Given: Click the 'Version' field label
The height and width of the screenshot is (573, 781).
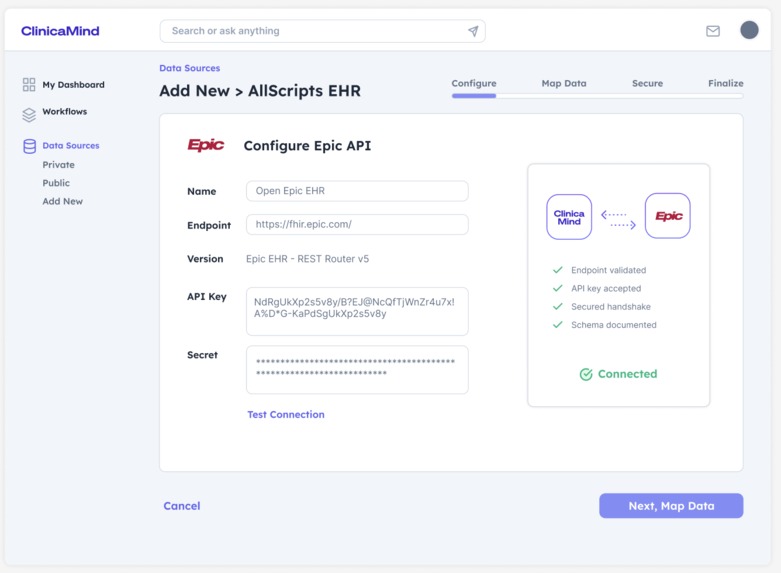Looking at the screenshot, I should tap(205, 259).
